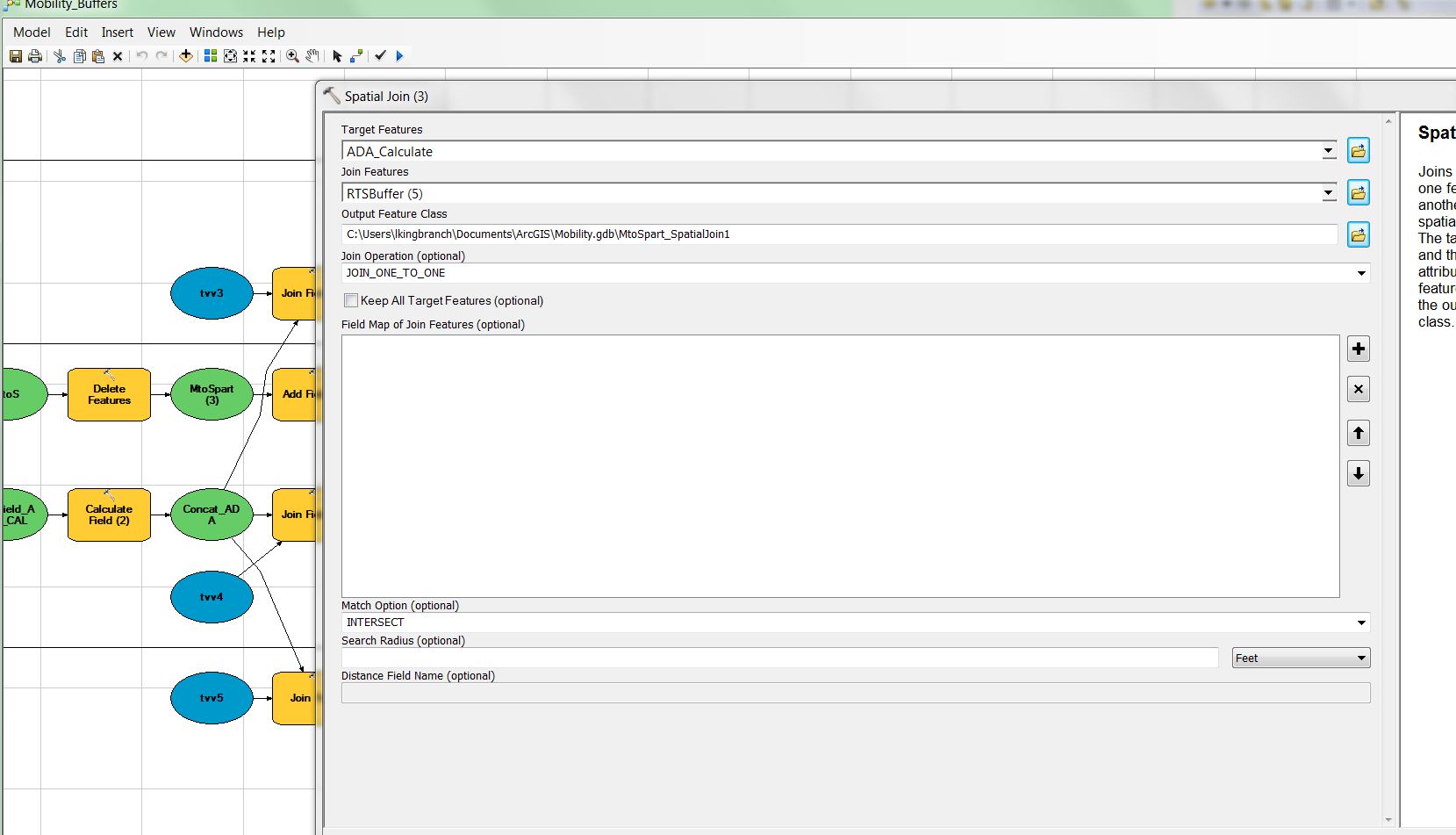This screenshot has width=1456, height=835.
Task: Click in the Field Map list box
Action: point(840,466)
